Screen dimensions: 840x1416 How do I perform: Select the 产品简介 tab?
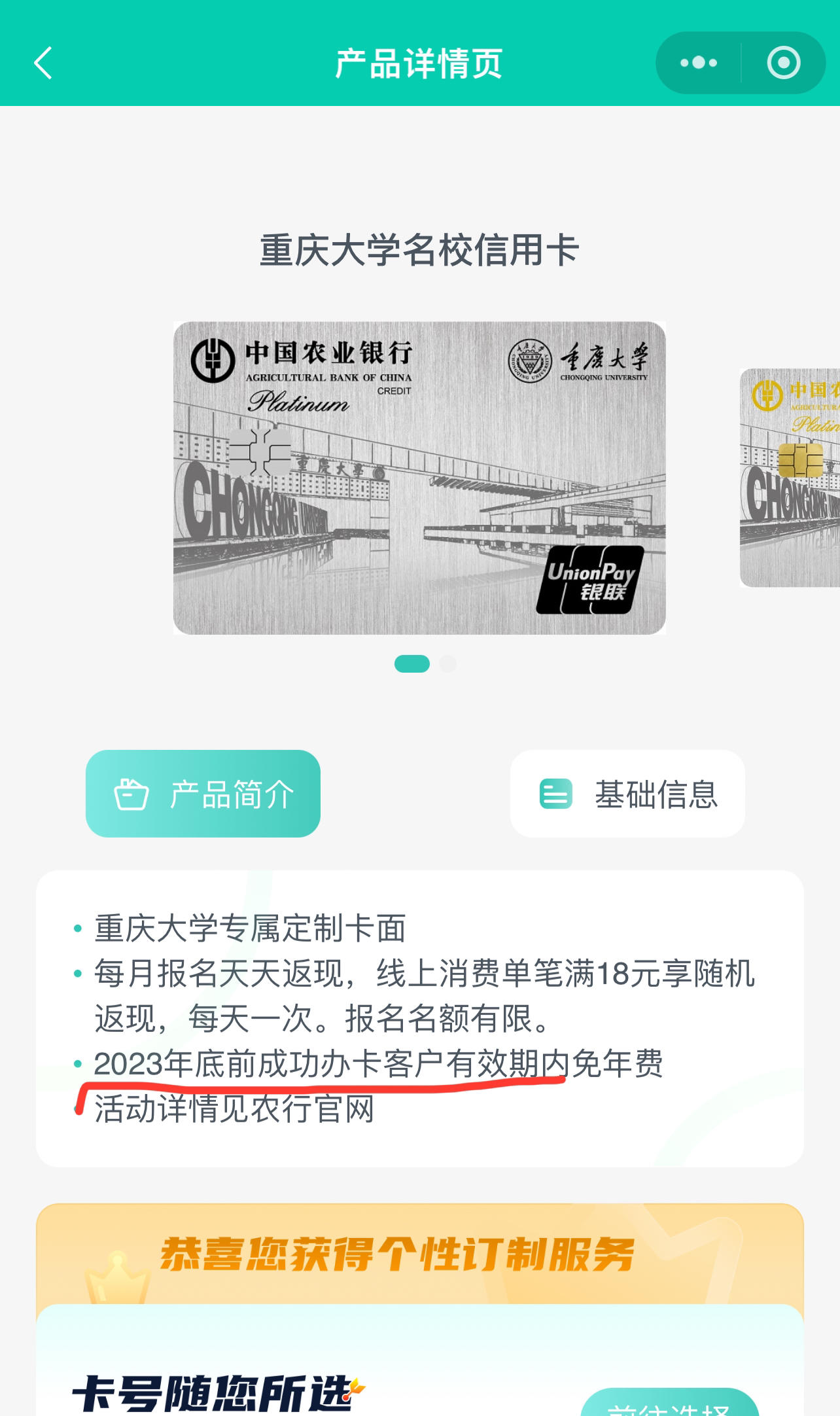click(203, 793)
